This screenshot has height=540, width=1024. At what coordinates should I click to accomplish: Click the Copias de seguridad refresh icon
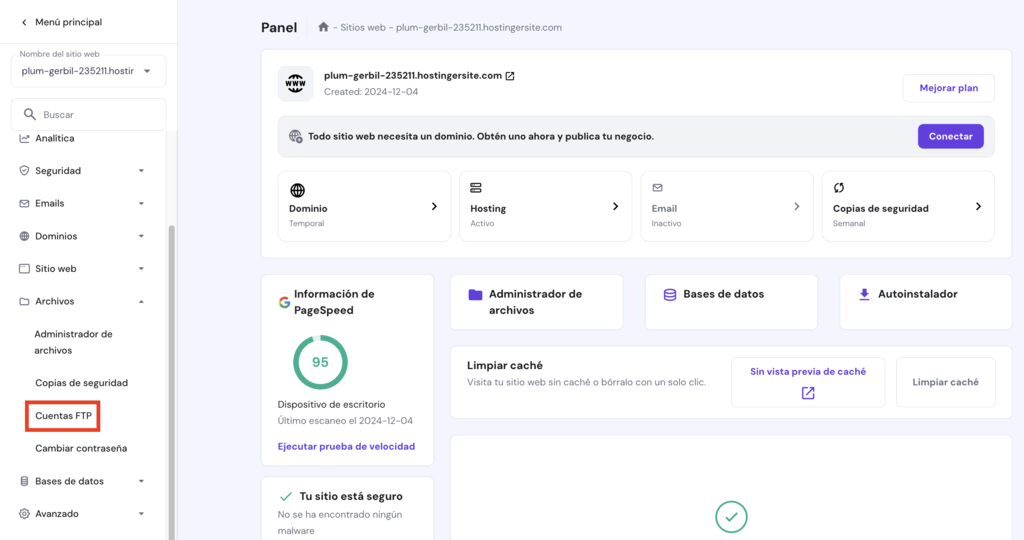(839, 188)
